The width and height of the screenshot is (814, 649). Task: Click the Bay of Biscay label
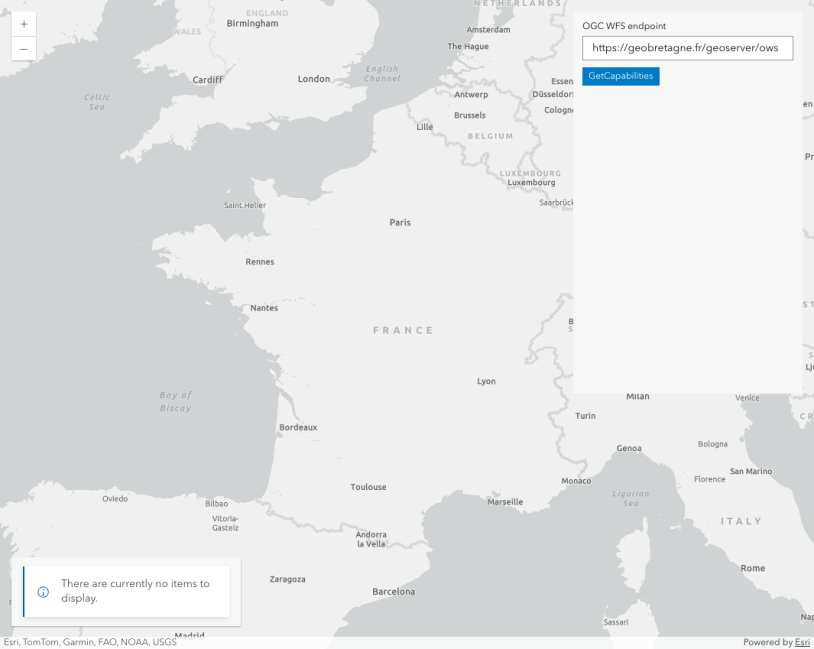[x=175, y=401]
